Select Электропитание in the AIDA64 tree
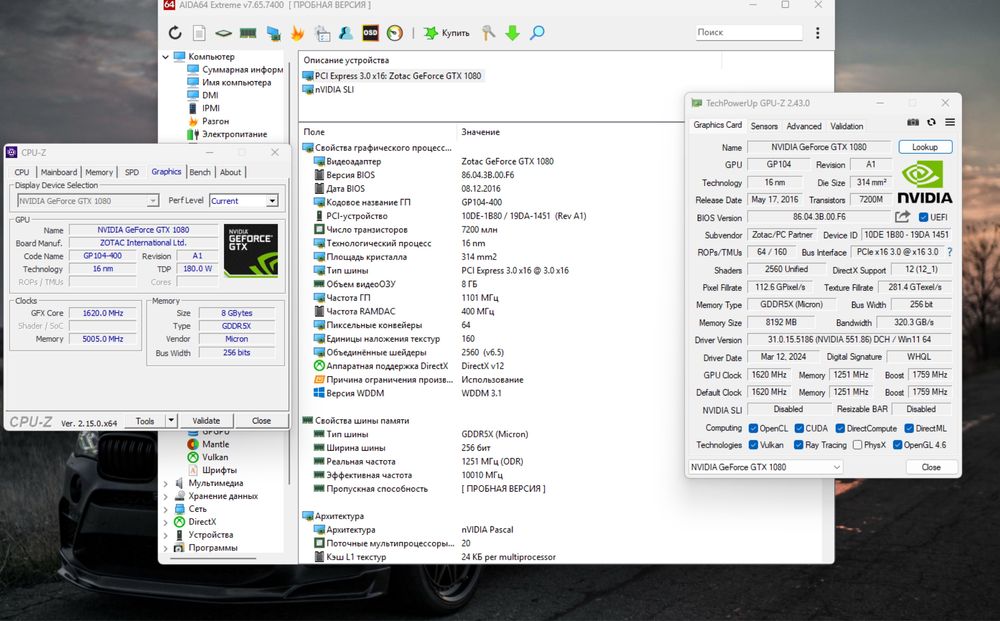1000x621 pixels. coord(234,135)
